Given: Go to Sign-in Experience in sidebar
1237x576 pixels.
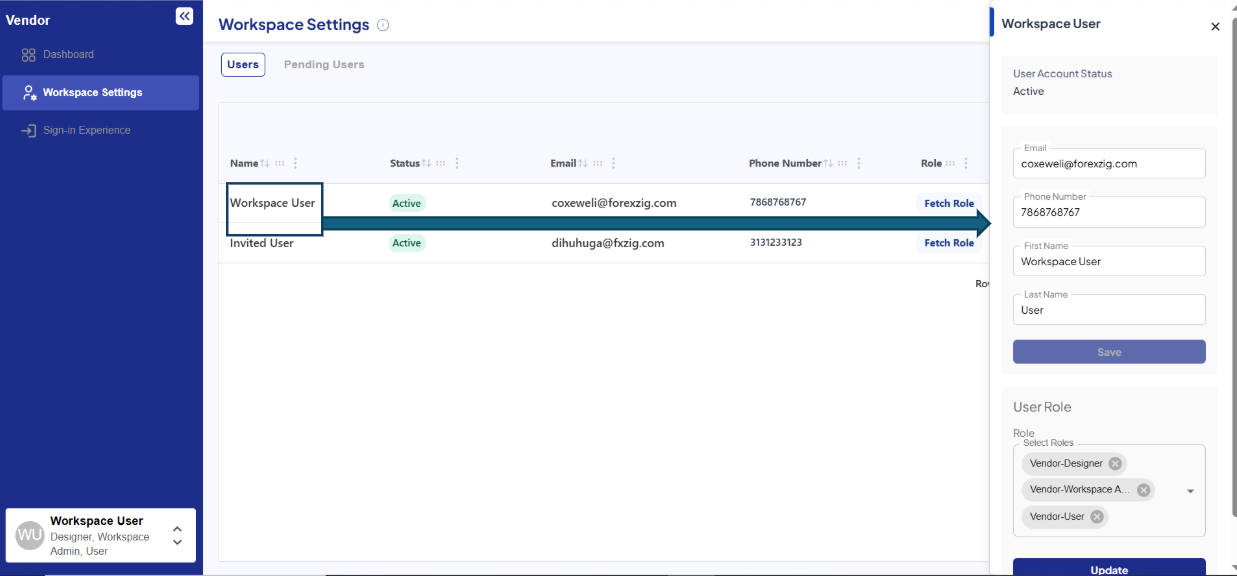Looking at the screenshot, I should (86, 130).
